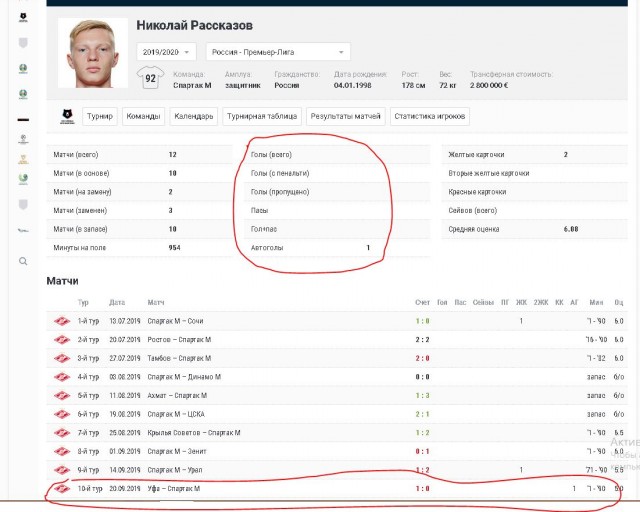Open the Champions League logo in sidebar

(23, 139)
